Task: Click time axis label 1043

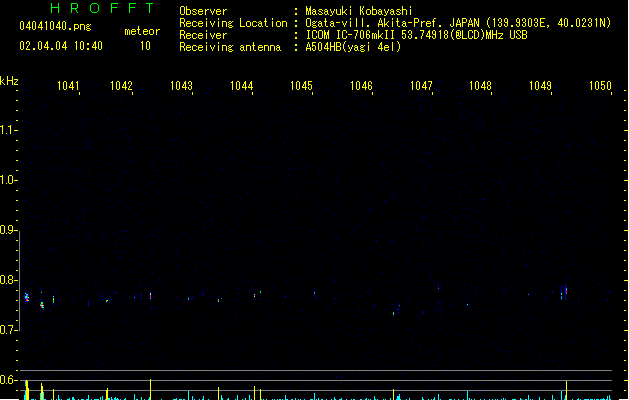Action: coord(181,86)
